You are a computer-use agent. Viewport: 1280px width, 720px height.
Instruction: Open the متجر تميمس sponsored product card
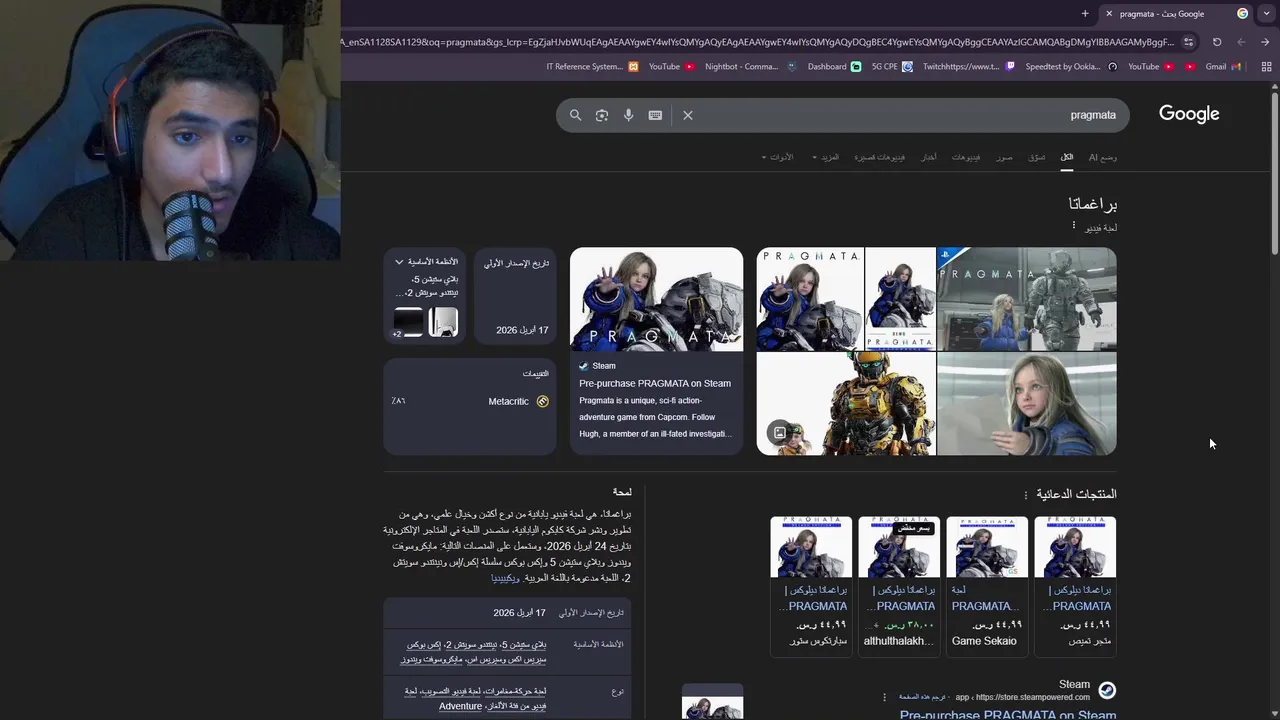pos(1075,586)
